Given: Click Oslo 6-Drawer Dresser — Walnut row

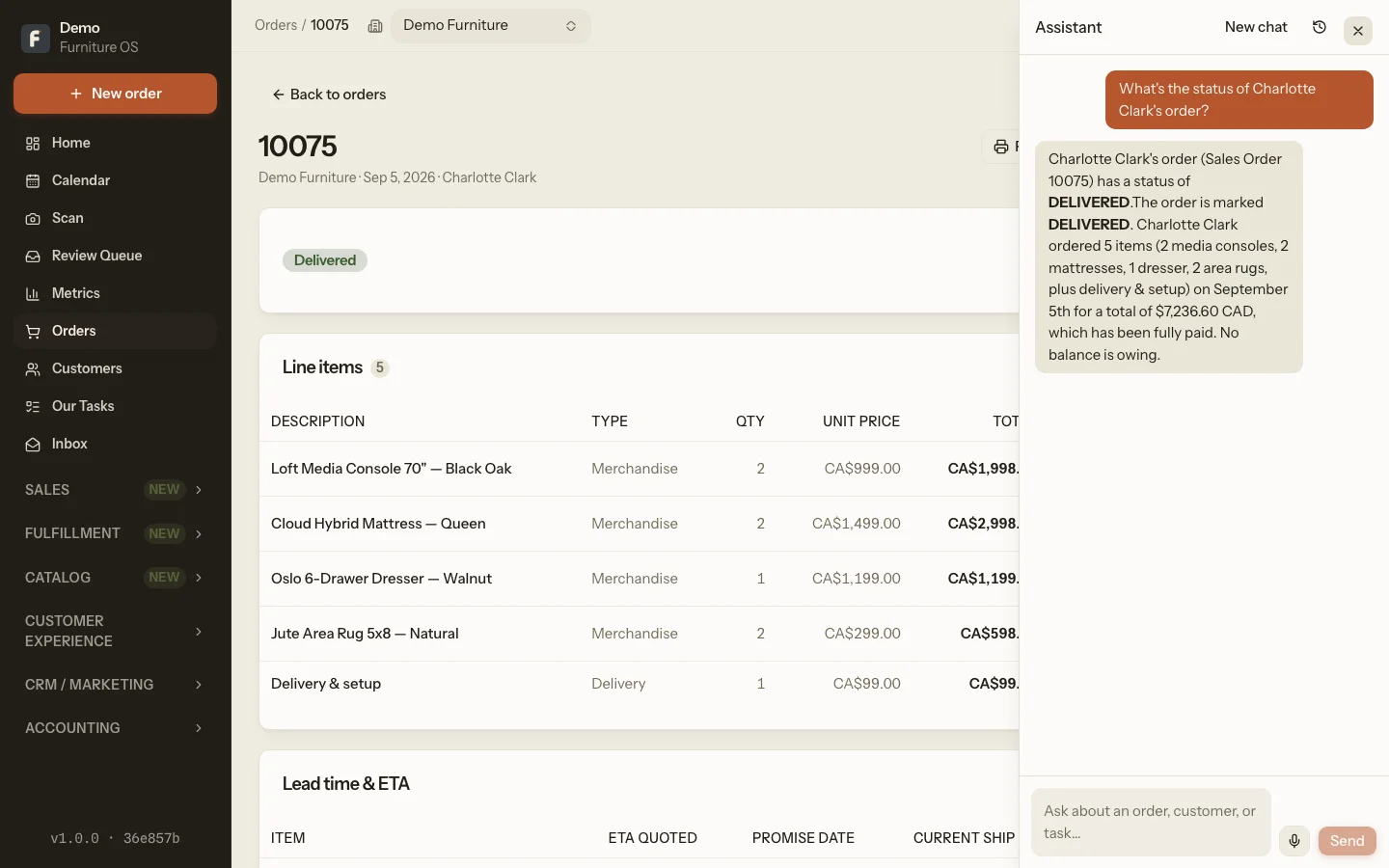Looking at the screenshot, I should click(x=639, y=579).
